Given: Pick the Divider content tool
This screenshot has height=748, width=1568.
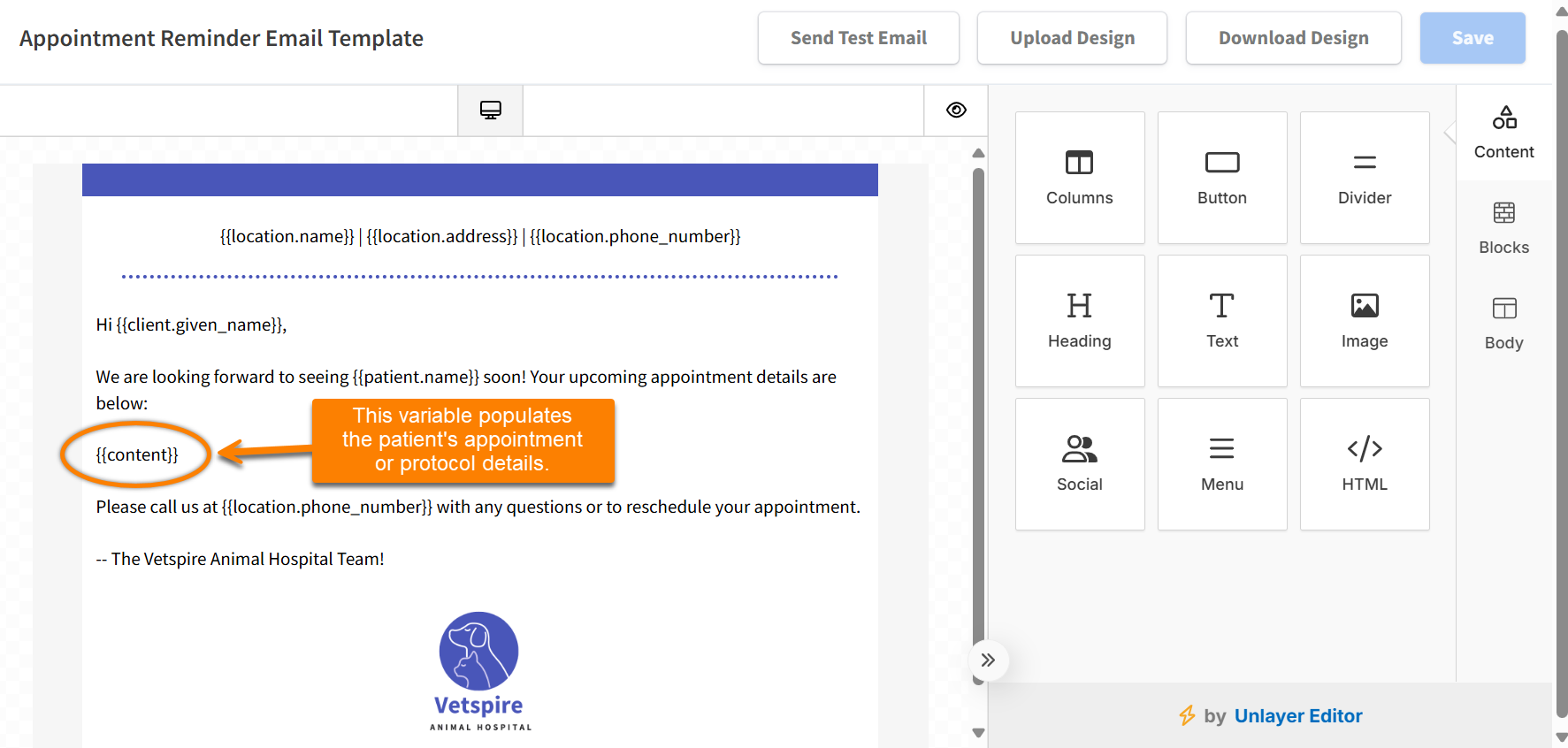Looking at the screenshot, I should [x=1364, y=178].
